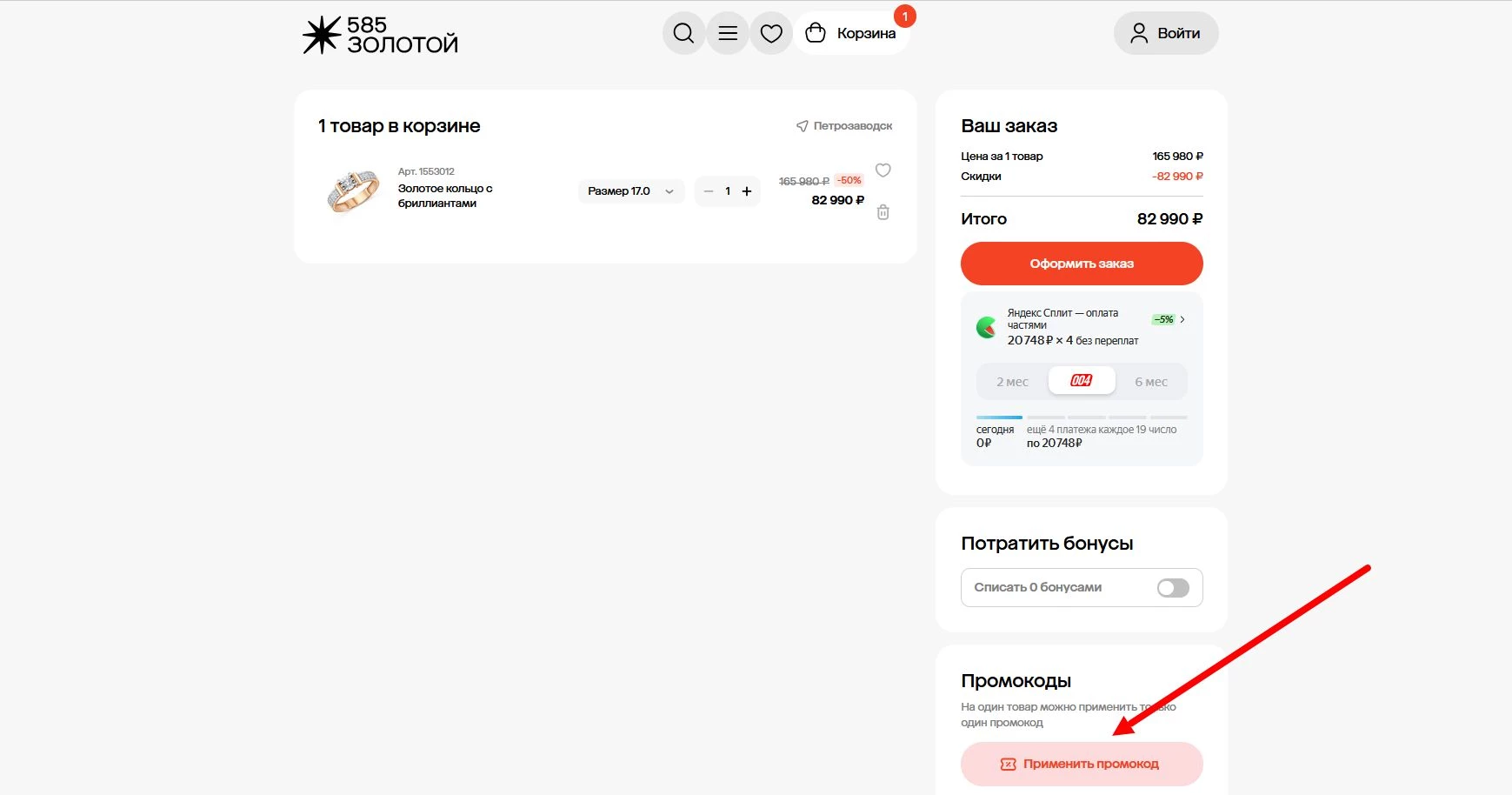The width and height of the screenshot is (1512, 795).
Task: Open the search on 585 Золотой site
Action: [x=683, y=32]
